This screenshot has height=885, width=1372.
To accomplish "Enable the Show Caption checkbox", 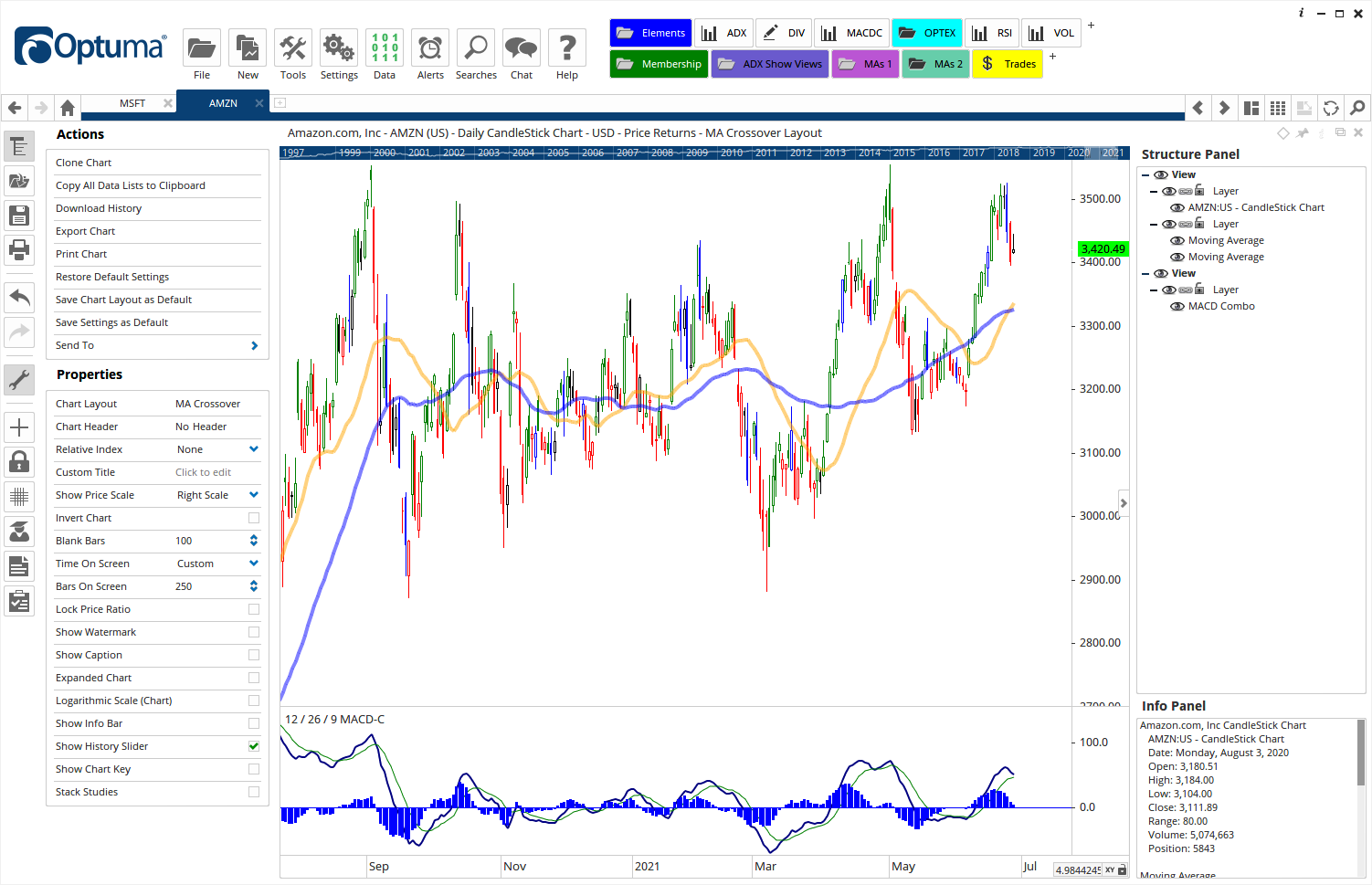I will coord(254,655).
